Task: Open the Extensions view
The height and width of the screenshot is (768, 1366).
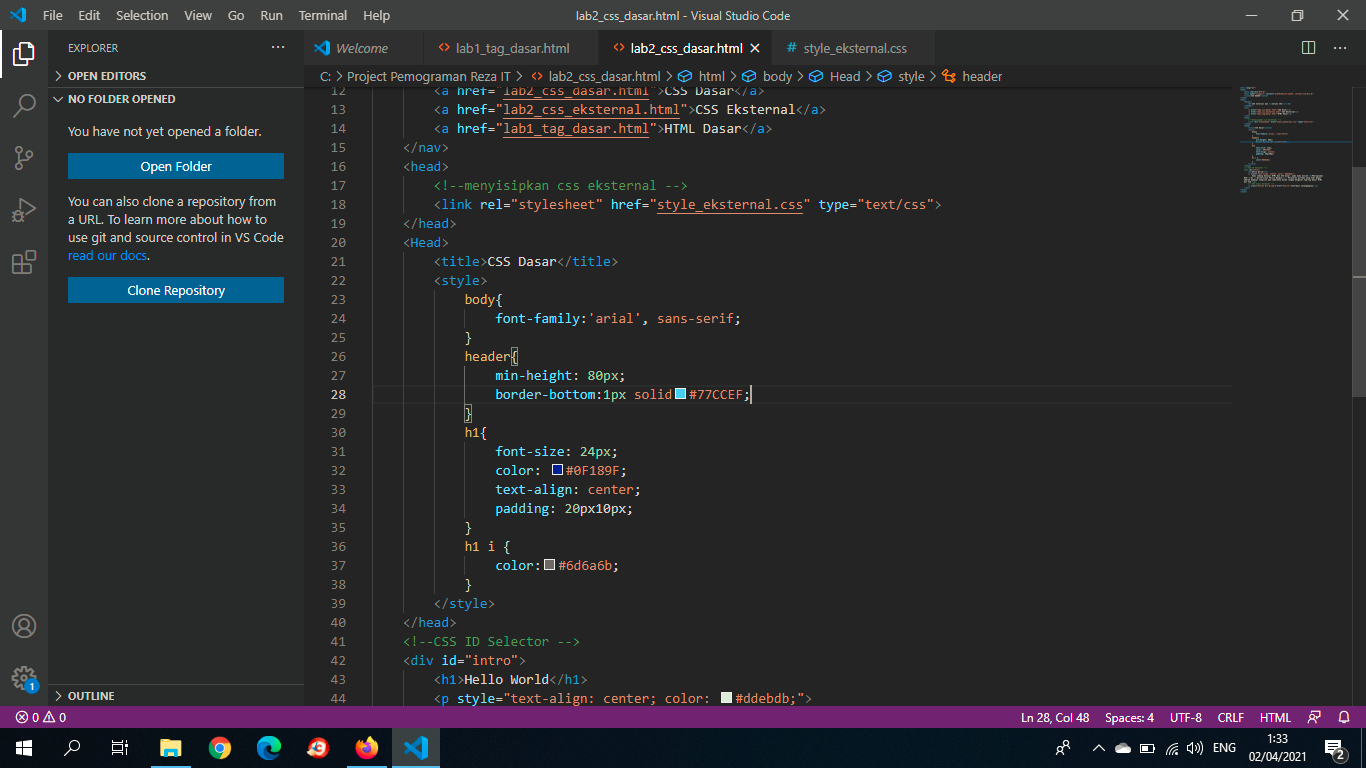Action: coord(24,262)
